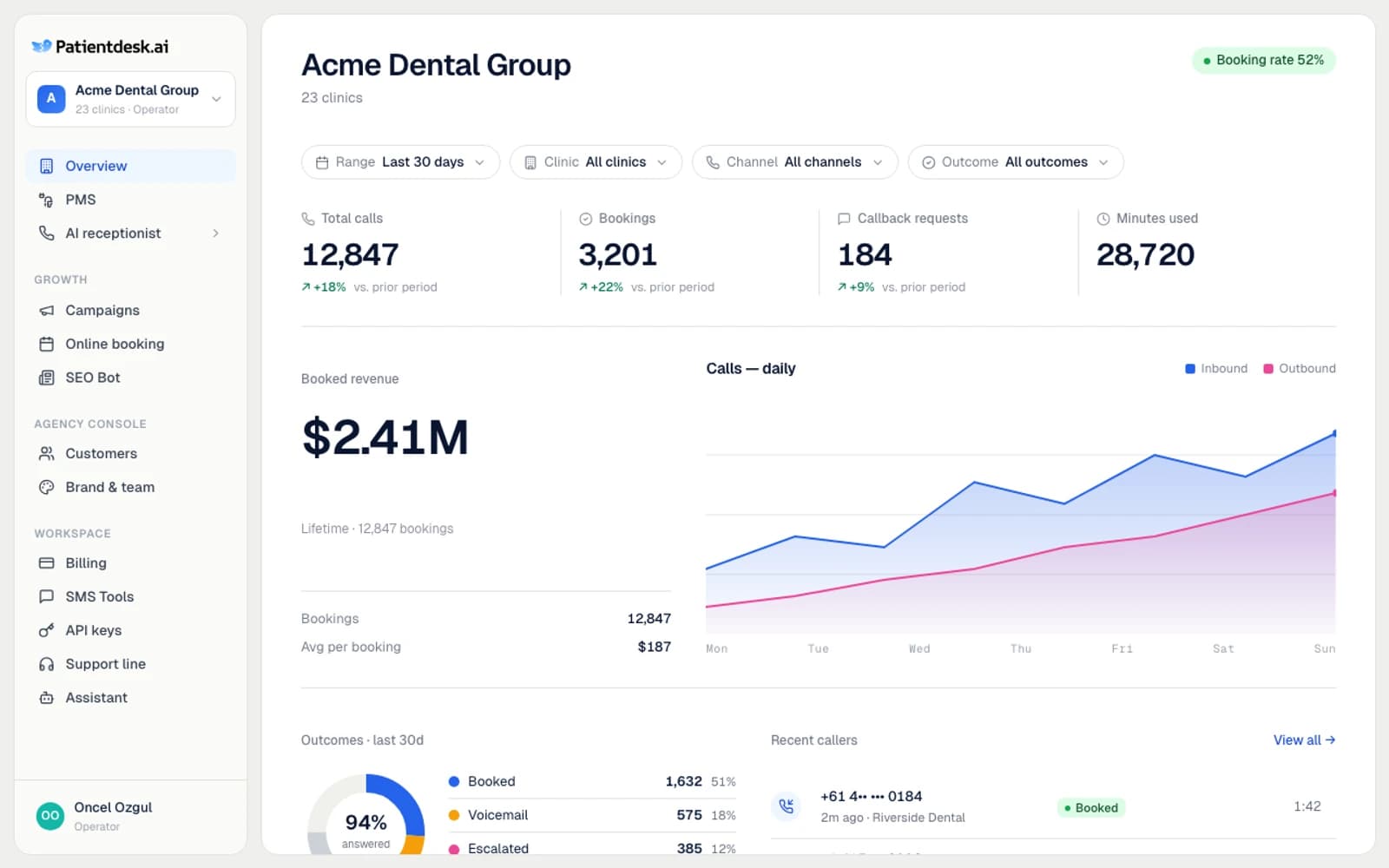Click the Booking rate 52% badge

coord(1264,60)
